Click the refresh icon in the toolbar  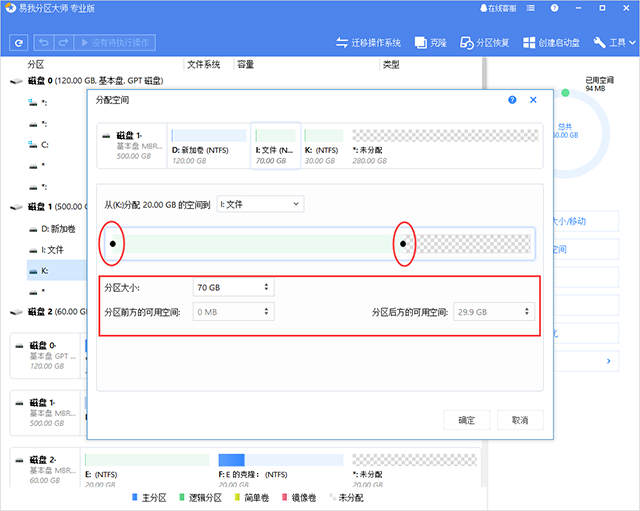[x=18, y=43]
